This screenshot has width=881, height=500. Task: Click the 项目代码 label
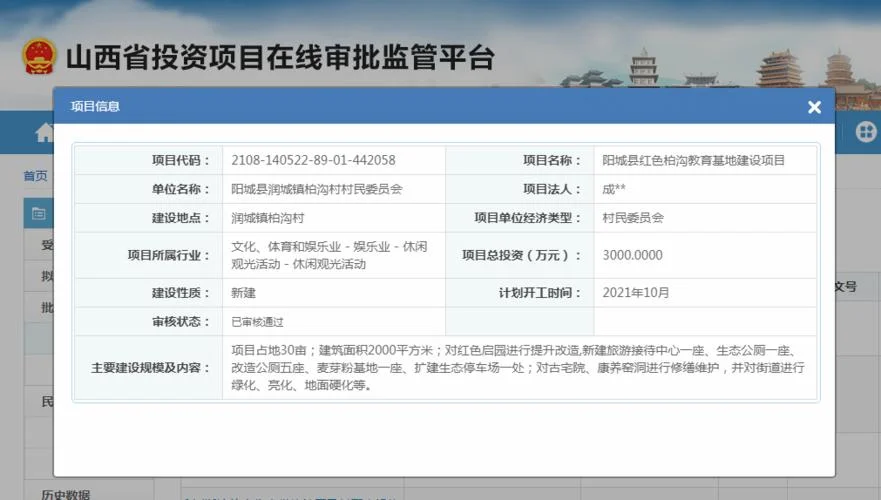(x=180, y=160)
